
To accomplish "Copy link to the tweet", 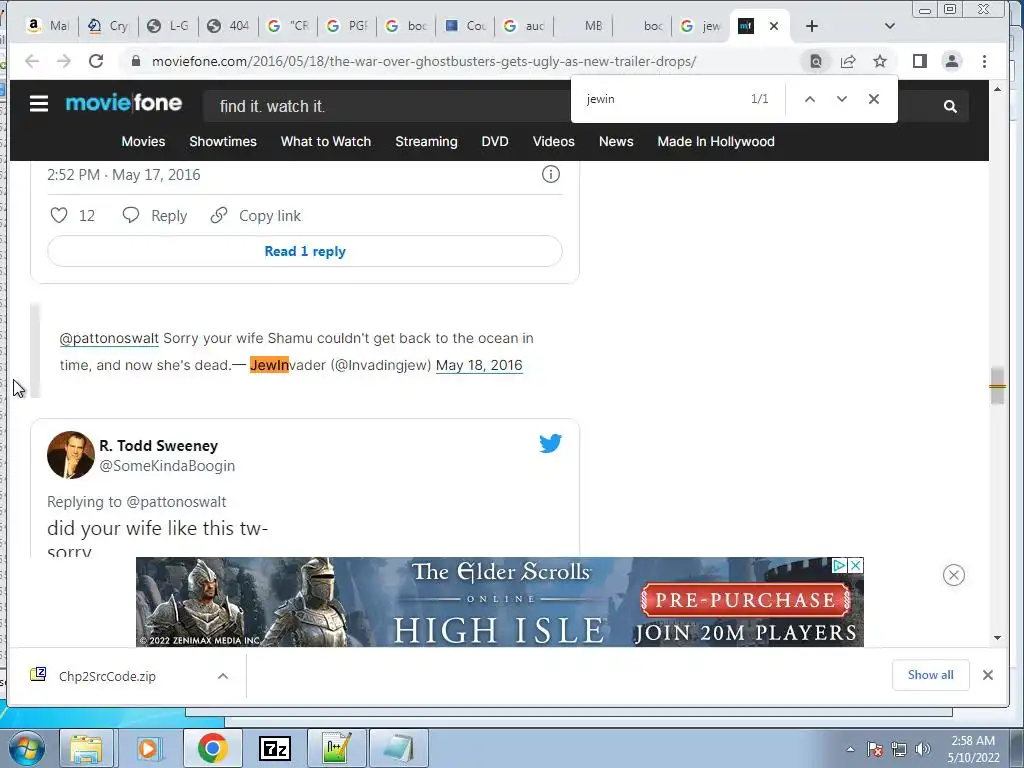I will point(255,216).
